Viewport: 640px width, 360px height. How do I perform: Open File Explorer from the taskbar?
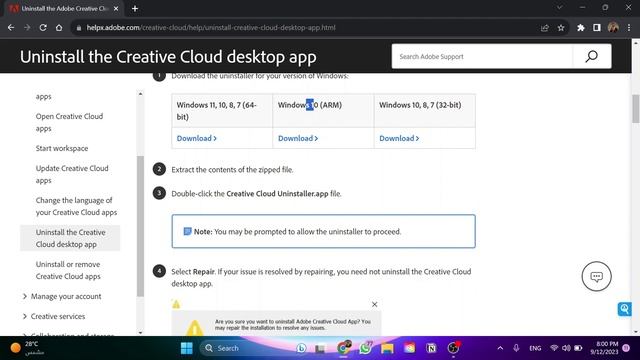(x=387, y=348)
